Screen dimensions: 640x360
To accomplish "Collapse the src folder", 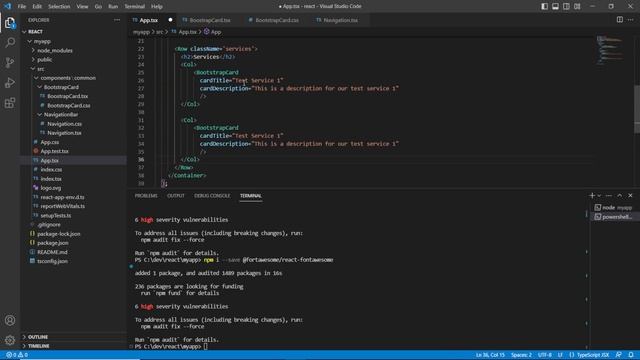I will (73, 69).
